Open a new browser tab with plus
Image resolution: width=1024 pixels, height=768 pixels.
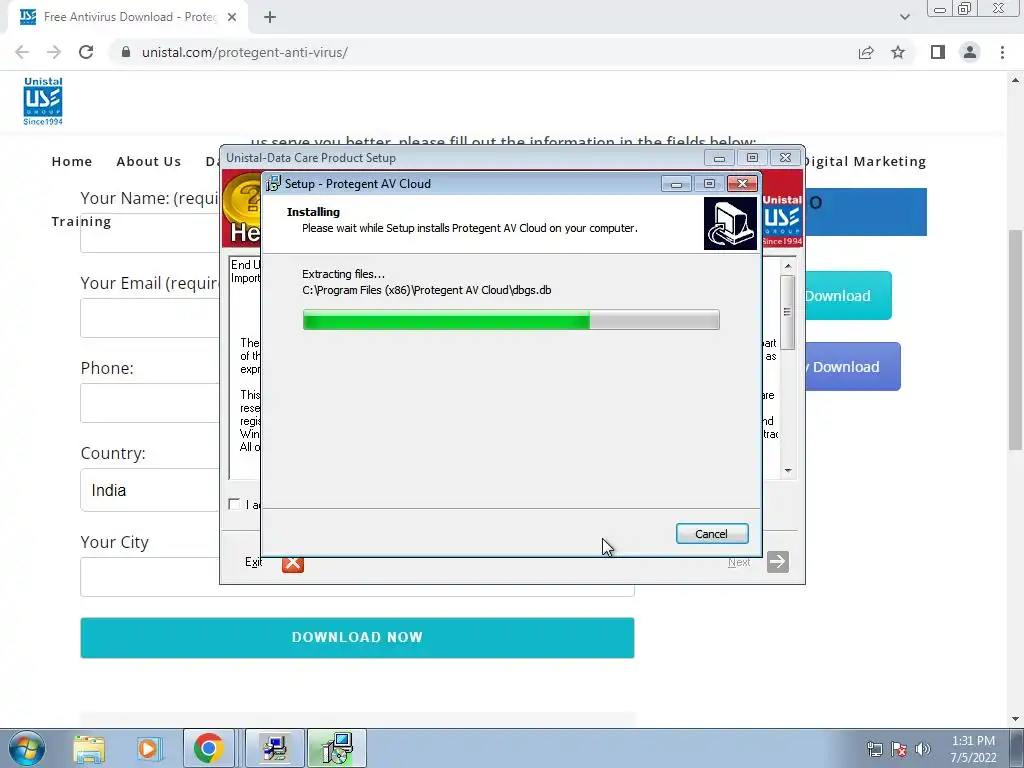(x=270, y=17)
